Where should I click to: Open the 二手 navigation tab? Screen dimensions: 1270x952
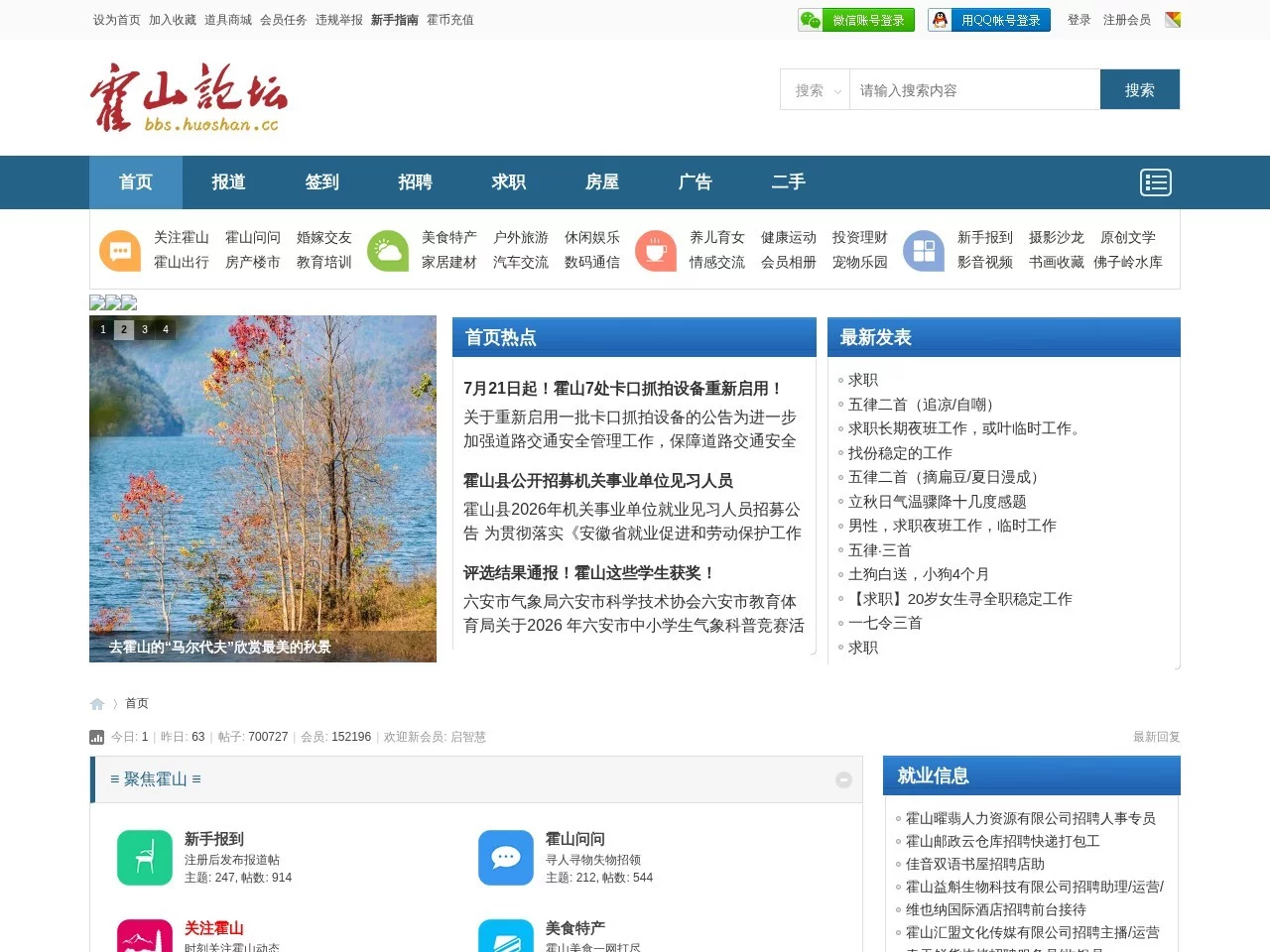coord(789,182)
